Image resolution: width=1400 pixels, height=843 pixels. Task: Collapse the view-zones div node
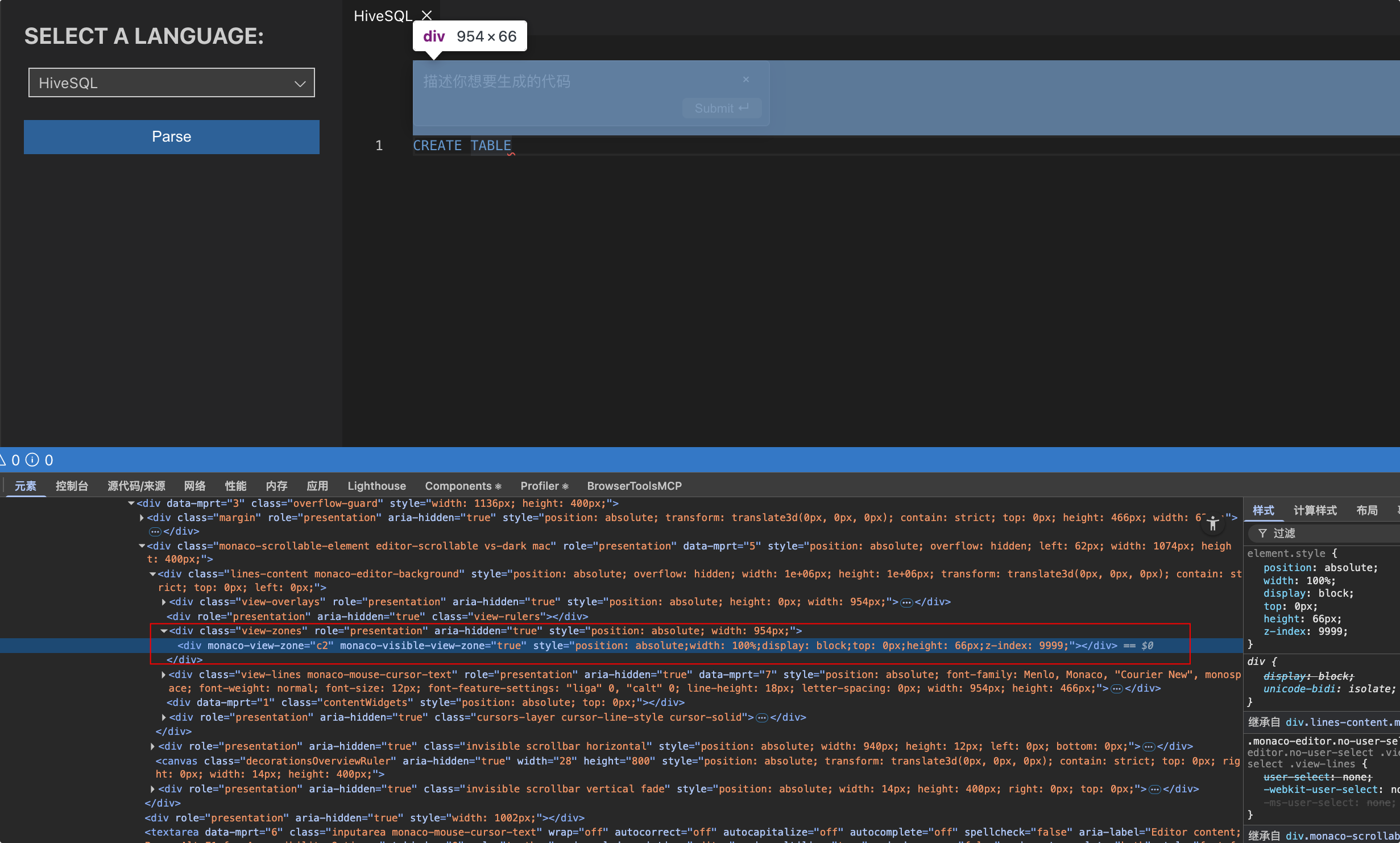[164, 631]
